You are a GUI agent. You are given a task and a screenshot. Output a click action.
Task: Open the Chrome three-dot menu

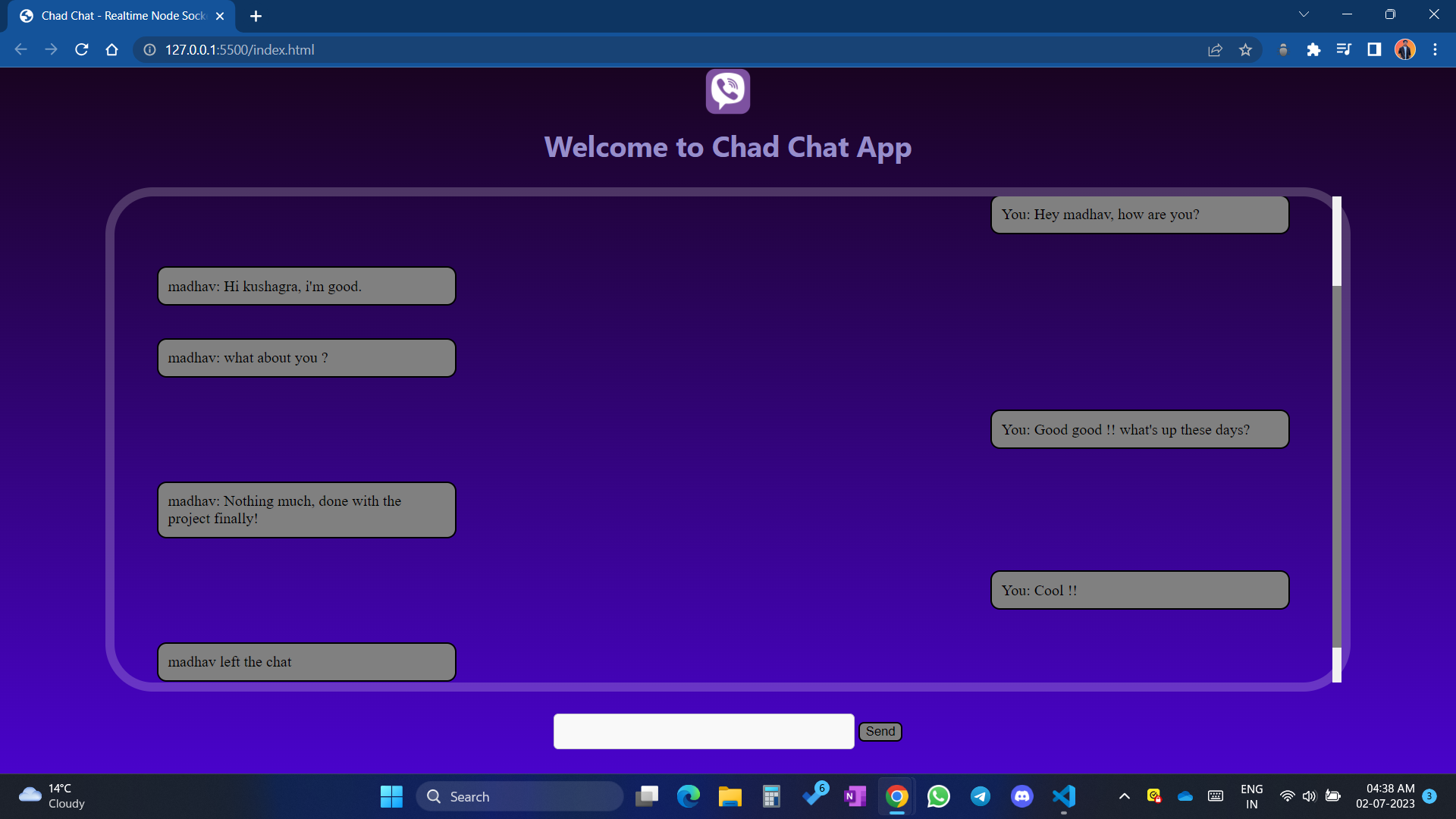coord(1436,49)
